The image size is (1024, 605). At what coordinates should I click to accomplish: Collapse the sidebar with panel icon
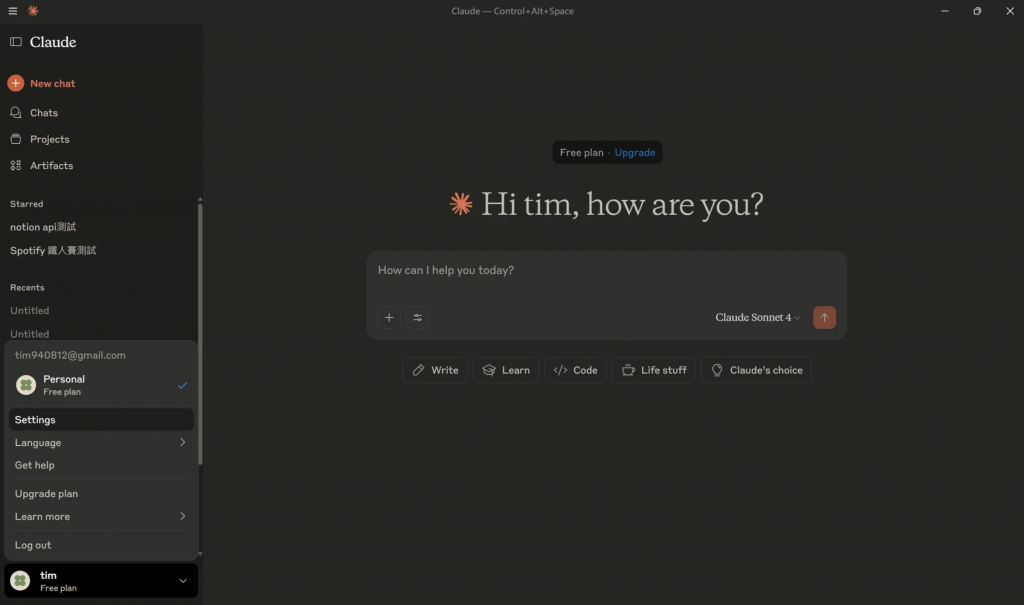pos(16,42)
